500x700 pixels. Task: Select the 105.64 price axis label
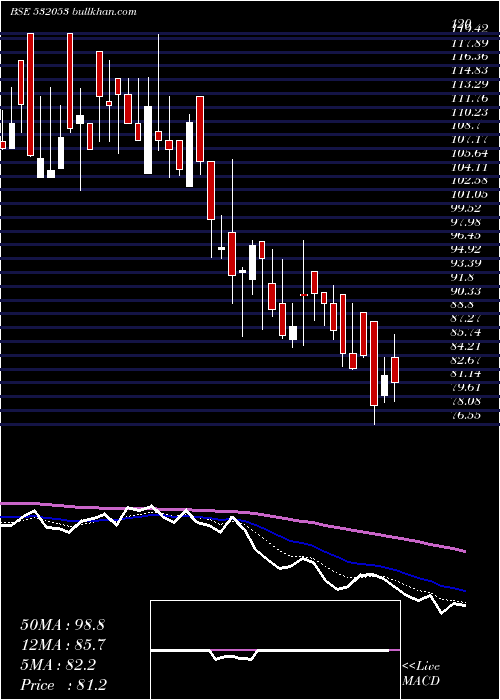tap(469, 153)
